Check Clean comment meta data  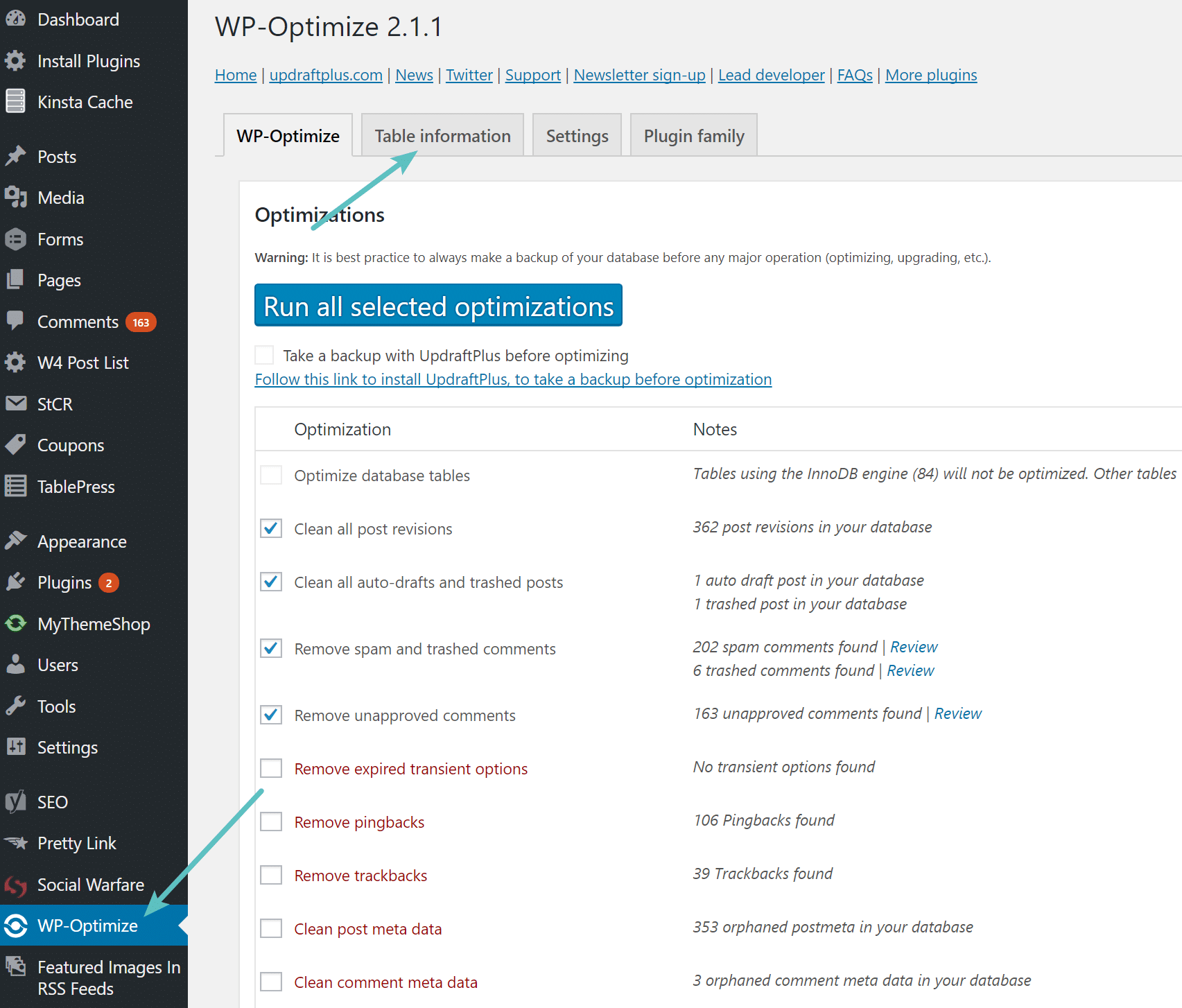tap(271, 982)
